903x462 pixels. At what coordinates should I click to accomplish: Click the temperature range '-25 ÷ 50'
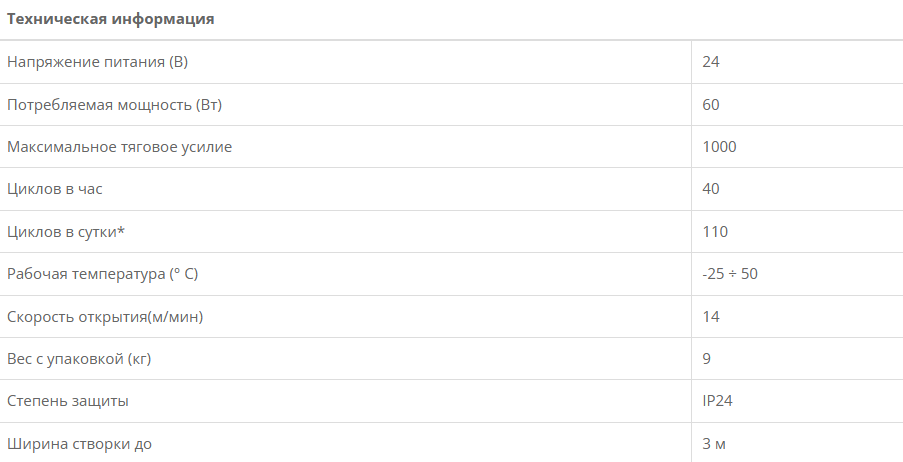point(730,274)
